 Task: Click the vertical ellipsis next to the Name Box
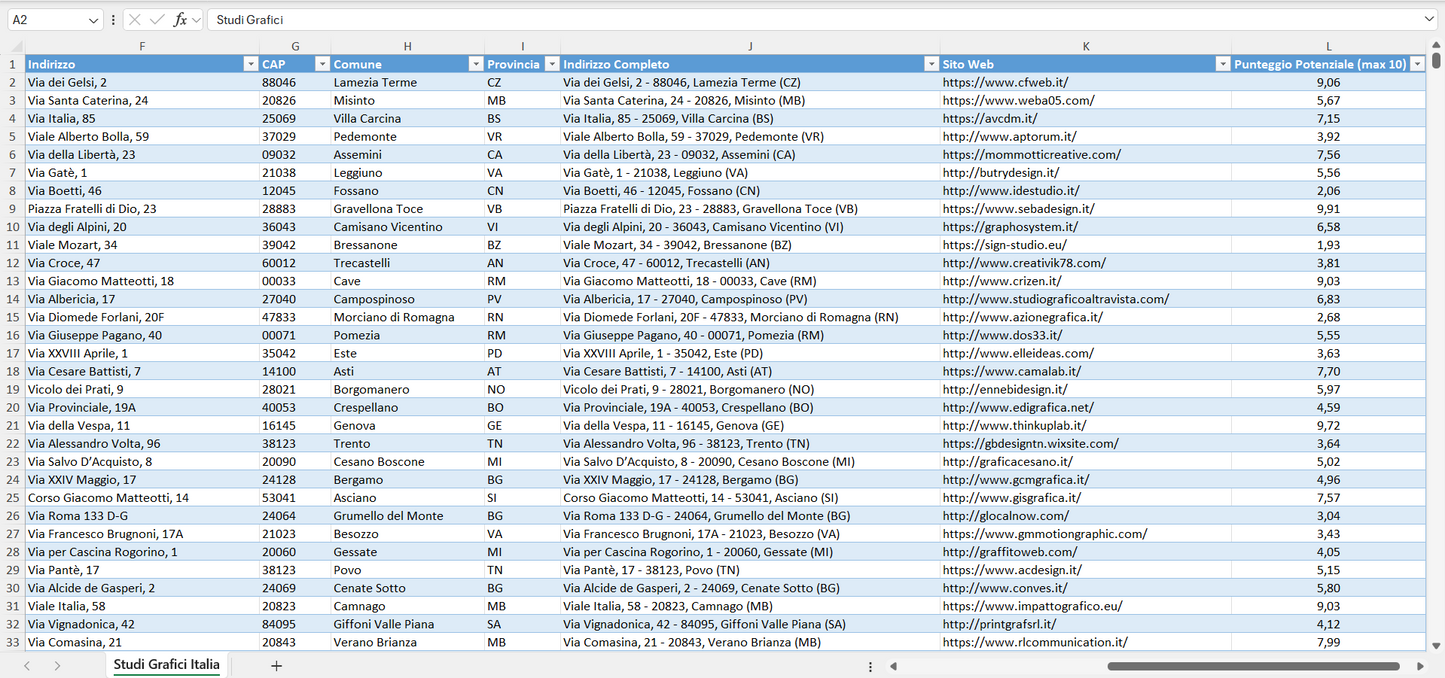[113, 19]
